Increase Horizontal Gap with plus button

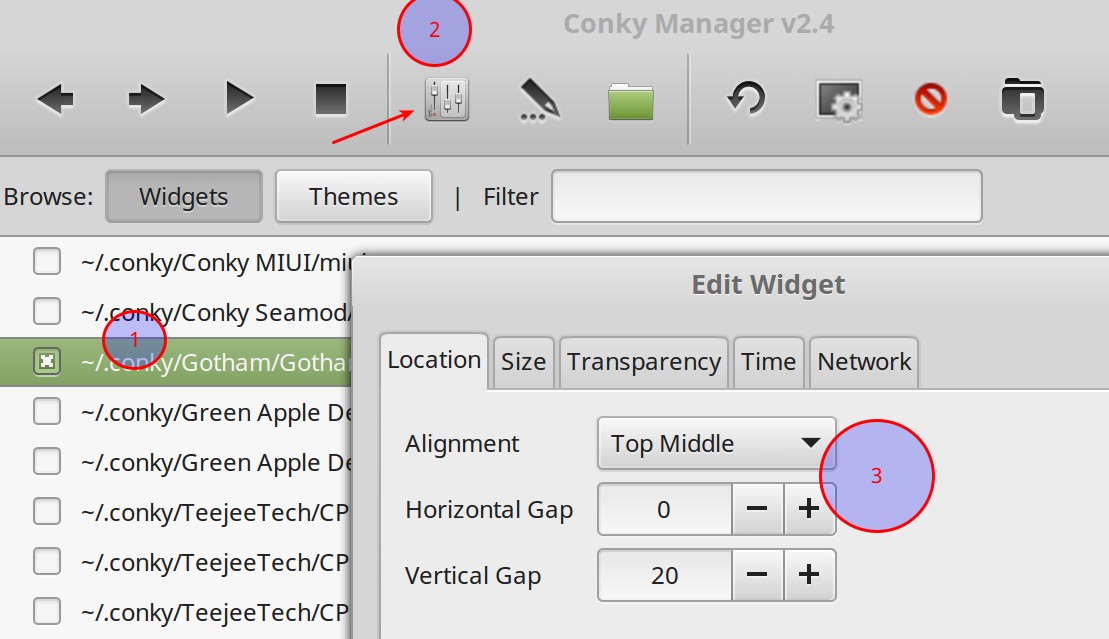click(x=809, y=509)
